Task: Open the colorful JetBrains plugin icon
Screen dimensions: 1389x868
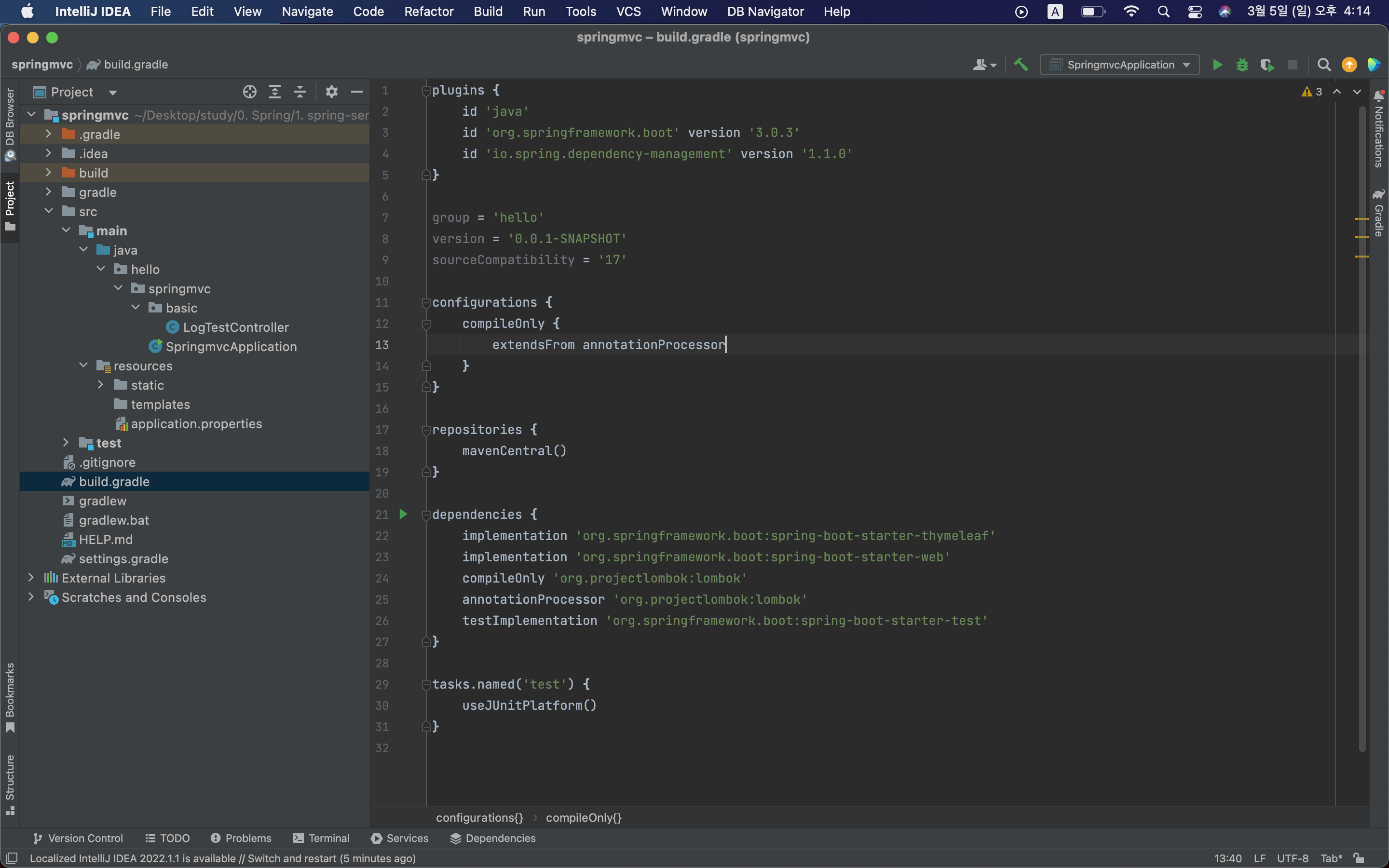Action: [1374, 65]
